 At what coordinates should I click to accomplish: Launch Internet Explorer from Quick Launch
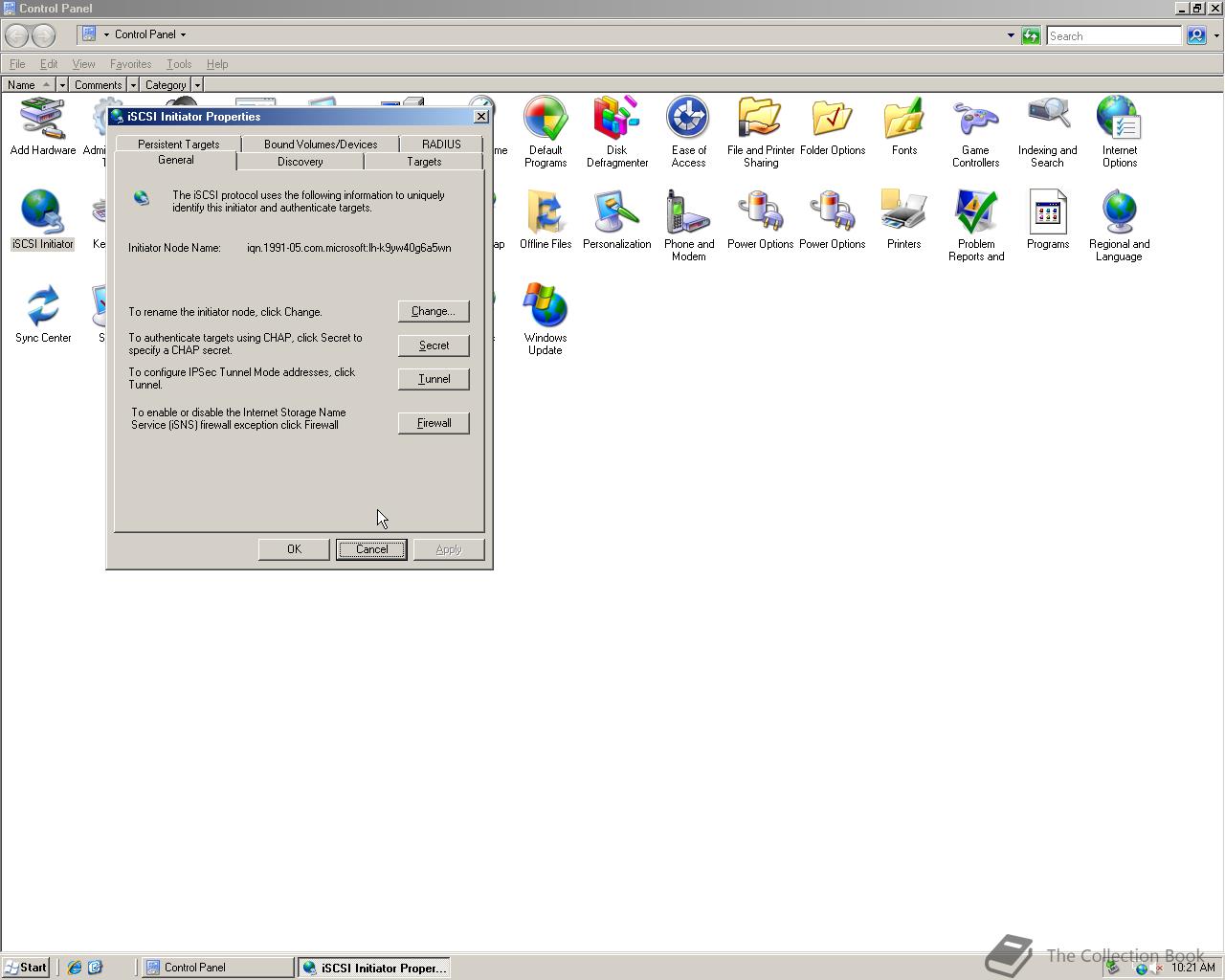point(74,968)
